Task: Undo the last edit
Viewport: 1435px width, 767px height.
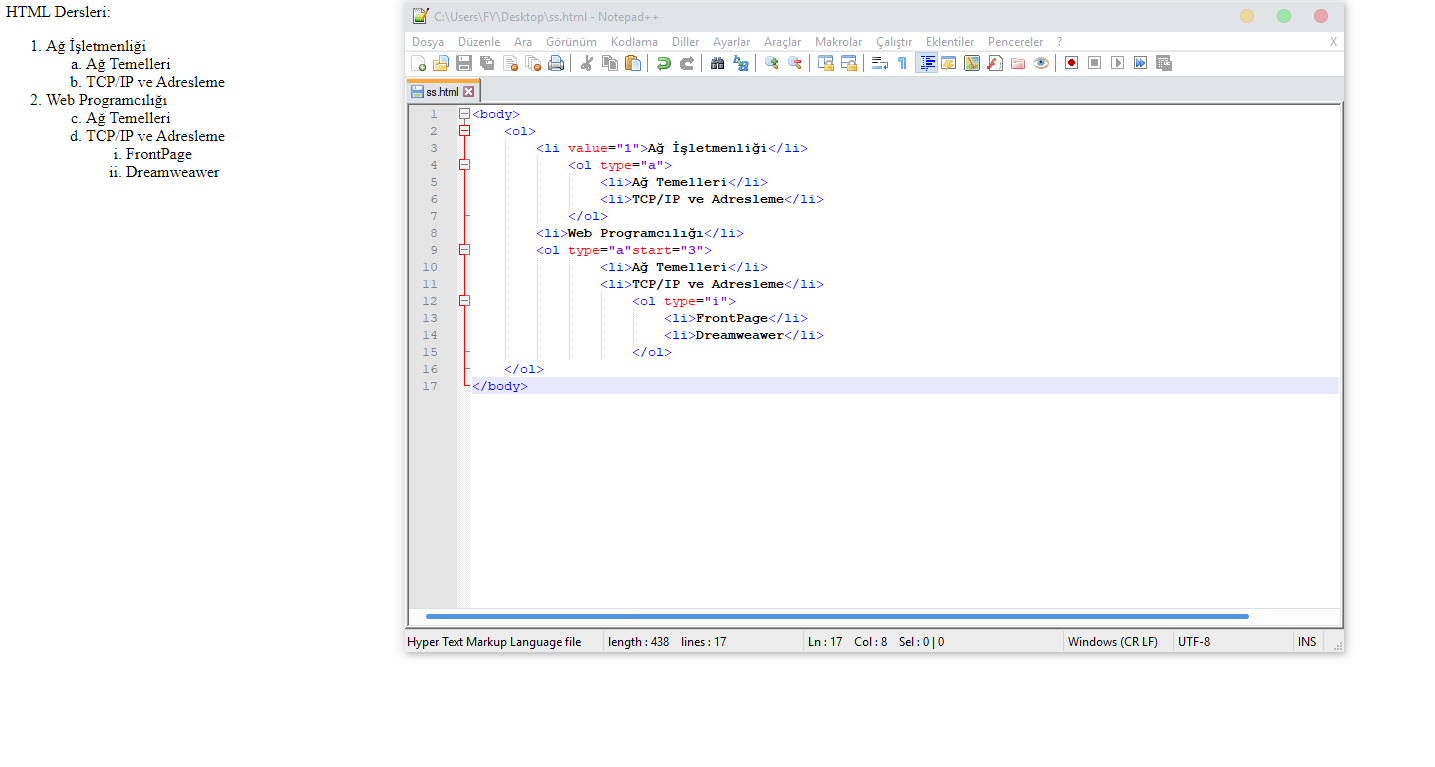Action: 663,63
